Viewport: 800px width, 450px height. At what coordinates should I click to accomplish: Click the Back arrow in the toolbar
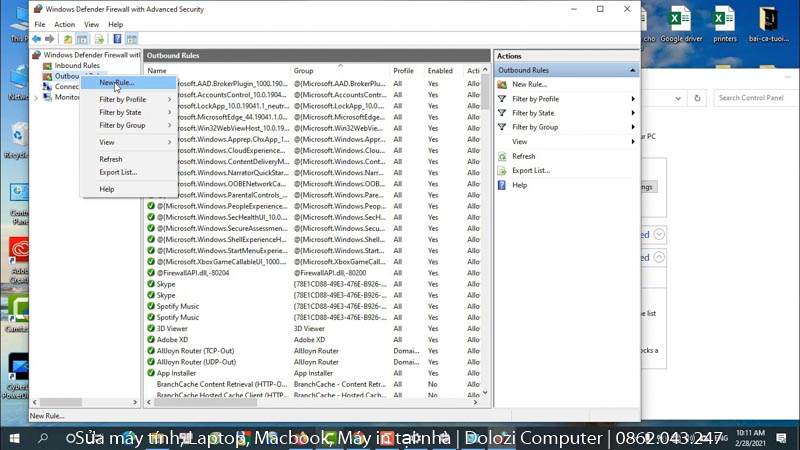point(36,39)
